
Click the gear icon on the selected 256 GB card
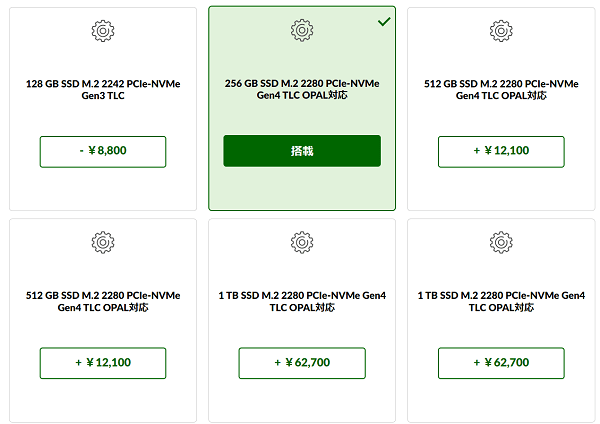[302, 30]
